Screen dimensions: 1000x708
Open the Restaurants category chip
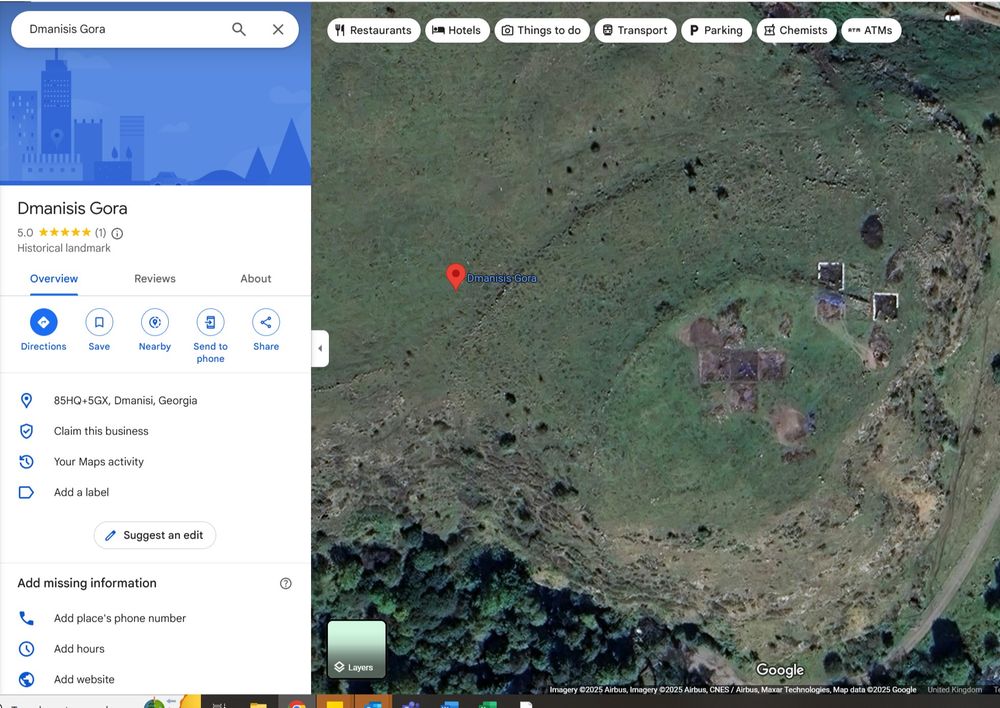pos(374,30)
